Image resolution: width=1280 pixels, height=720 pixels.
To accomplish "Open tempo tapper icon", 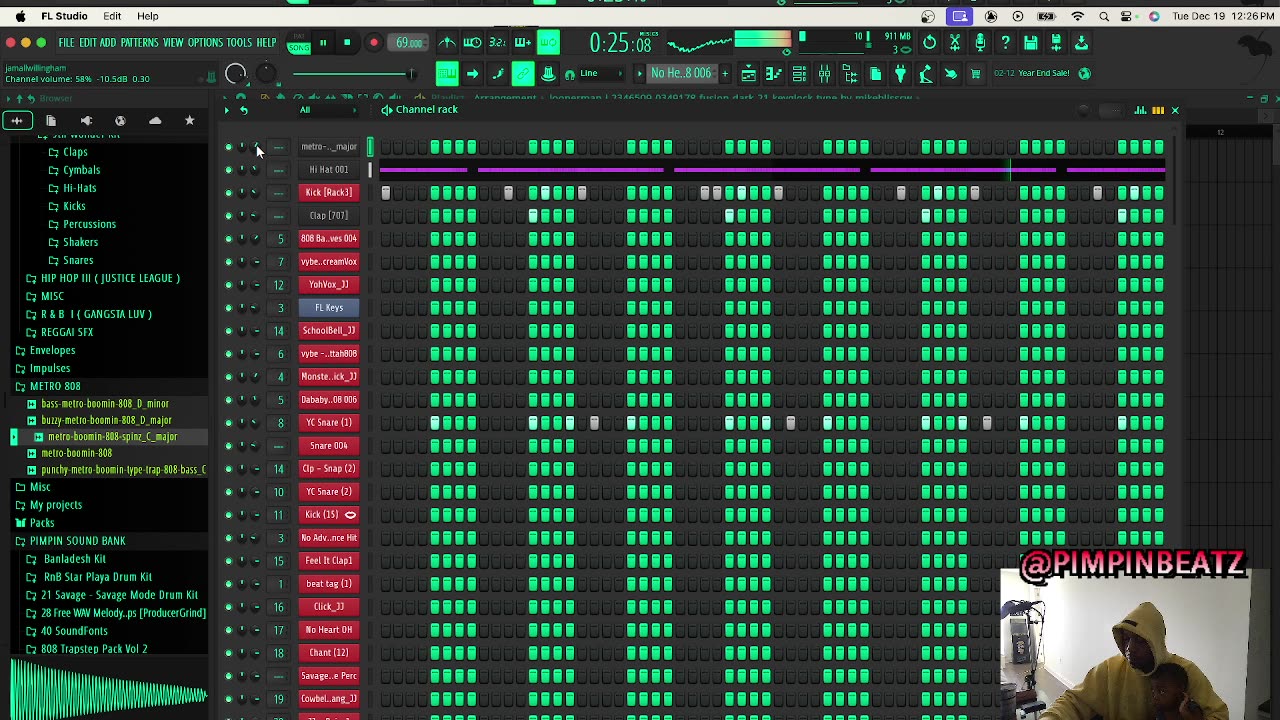I will (925, 73).
